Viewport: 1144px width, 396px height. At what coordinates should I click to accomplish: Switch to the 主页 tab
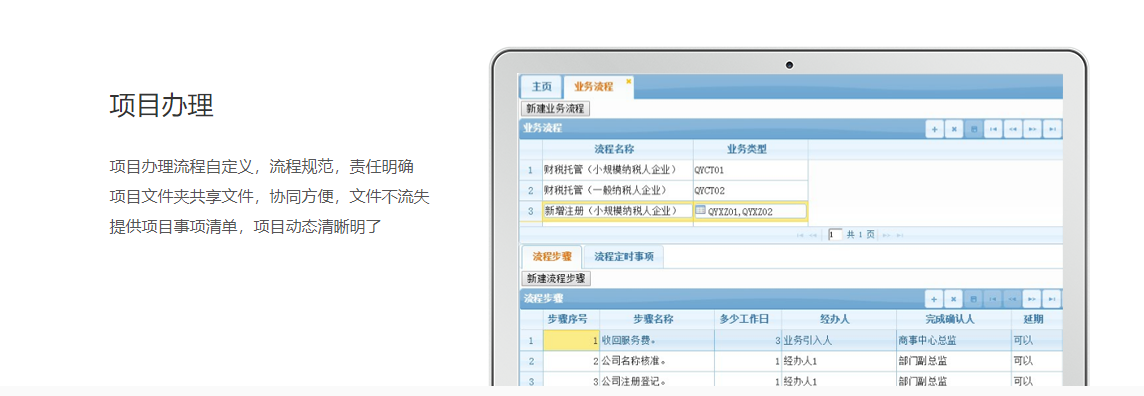(541, 87)
